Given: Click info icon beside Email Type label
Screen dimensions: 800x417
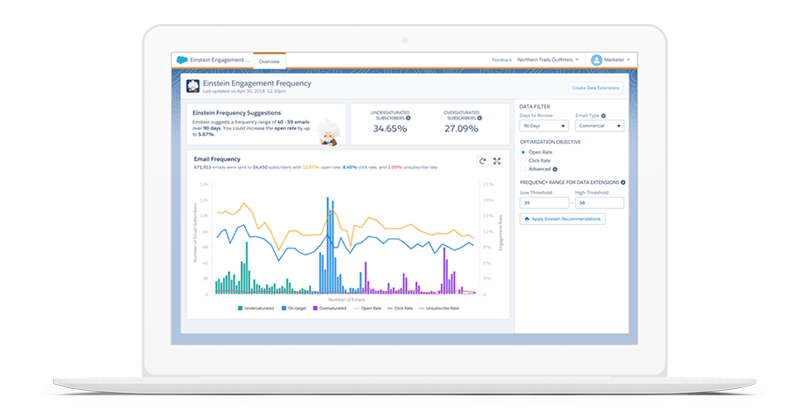Looking at the screenshot, I should point(604,116).
